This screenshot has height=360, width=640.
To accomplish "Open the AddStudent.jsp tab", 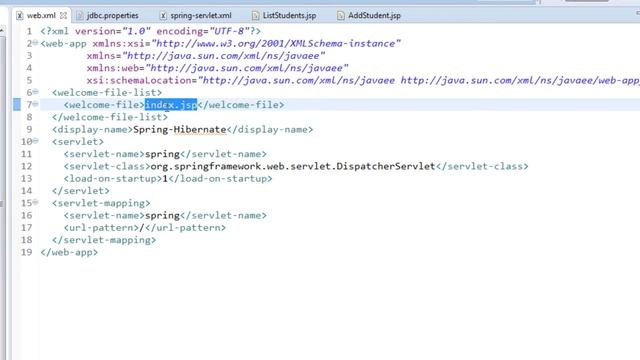I will pyautogui.click(x=374, y=16).
